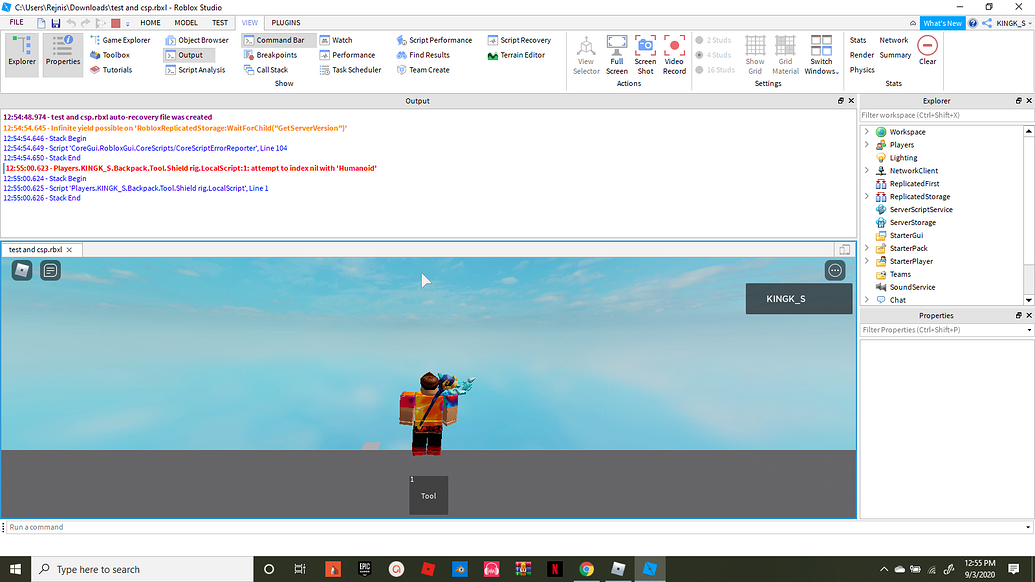The image size is (1035, 582).
Task: Open the Terrain Editor
Action: [x=516, y=55]
